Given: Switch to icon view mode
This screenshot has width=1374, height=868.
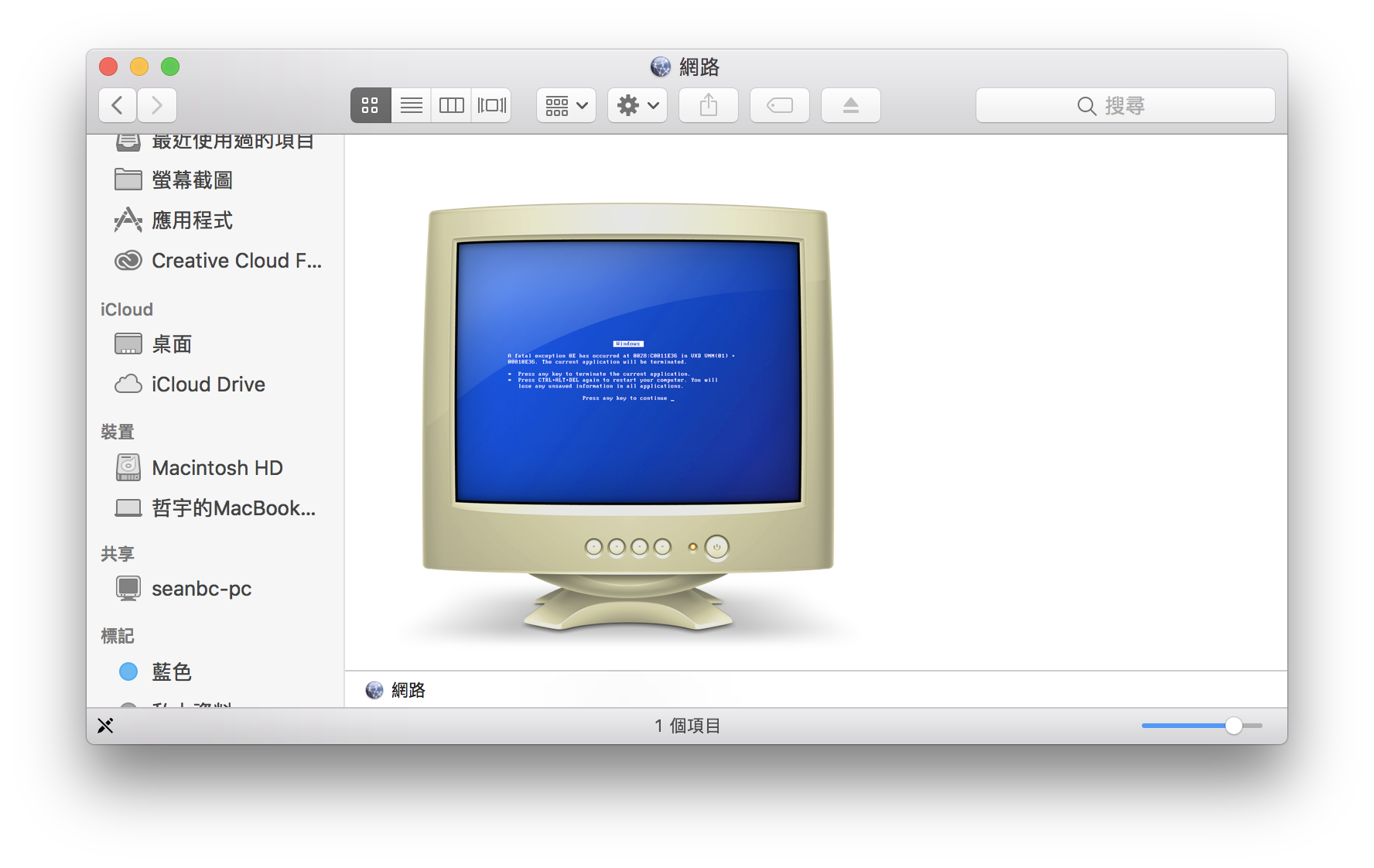Looking at the screenshot, I should pos(371,105).
